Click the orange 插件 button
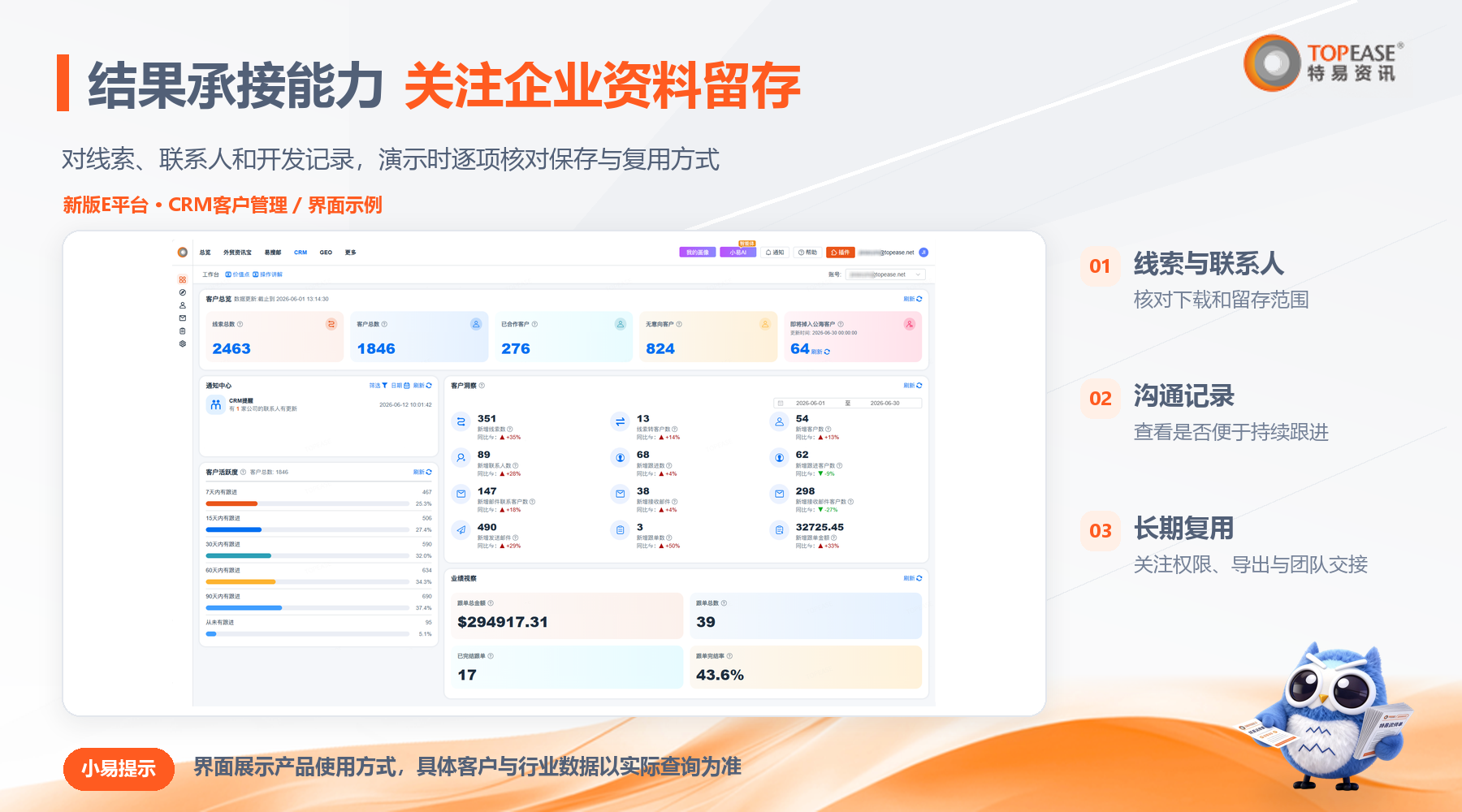This screenshot has height=812, width=1462. [840, 253]
